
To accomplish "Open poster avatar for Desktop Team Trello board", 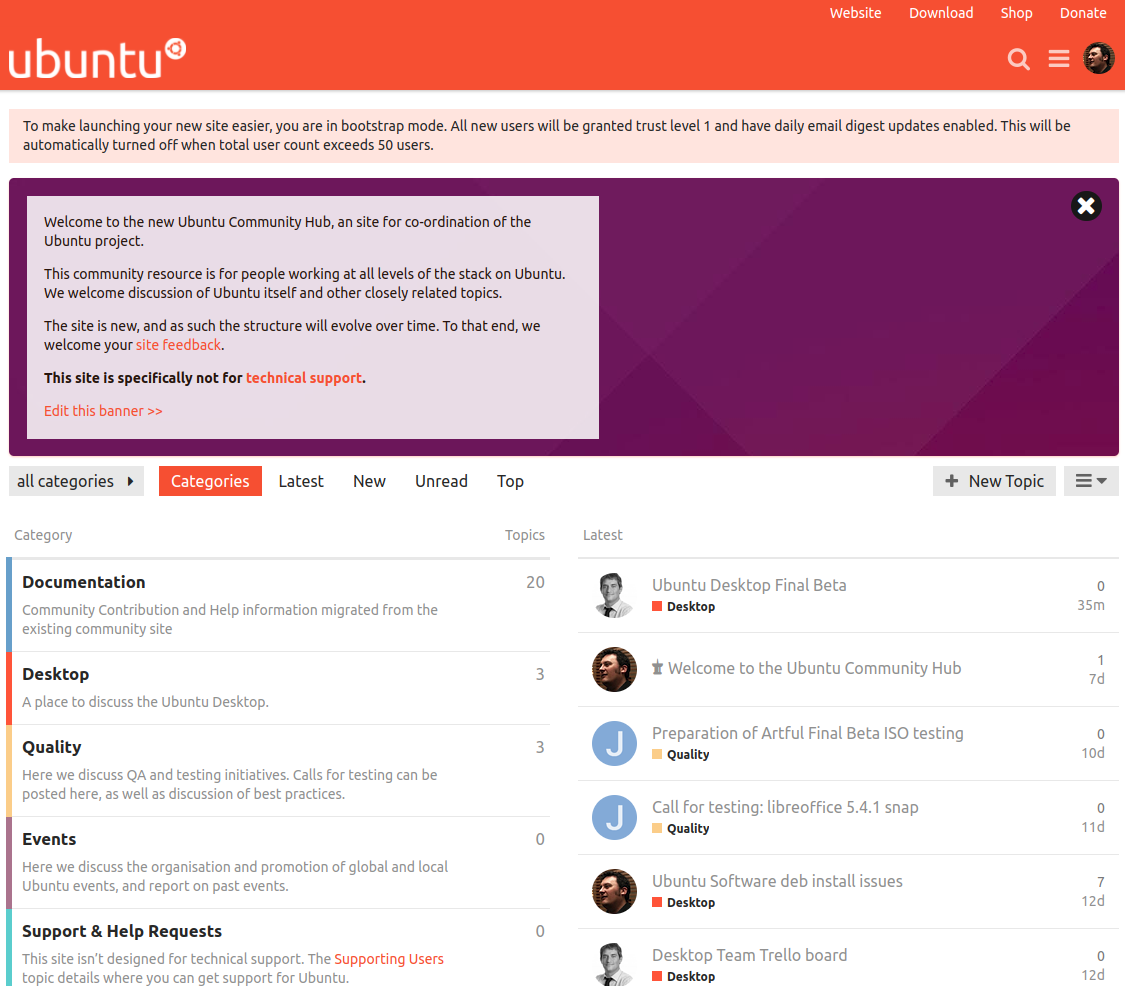I will 614,964.
